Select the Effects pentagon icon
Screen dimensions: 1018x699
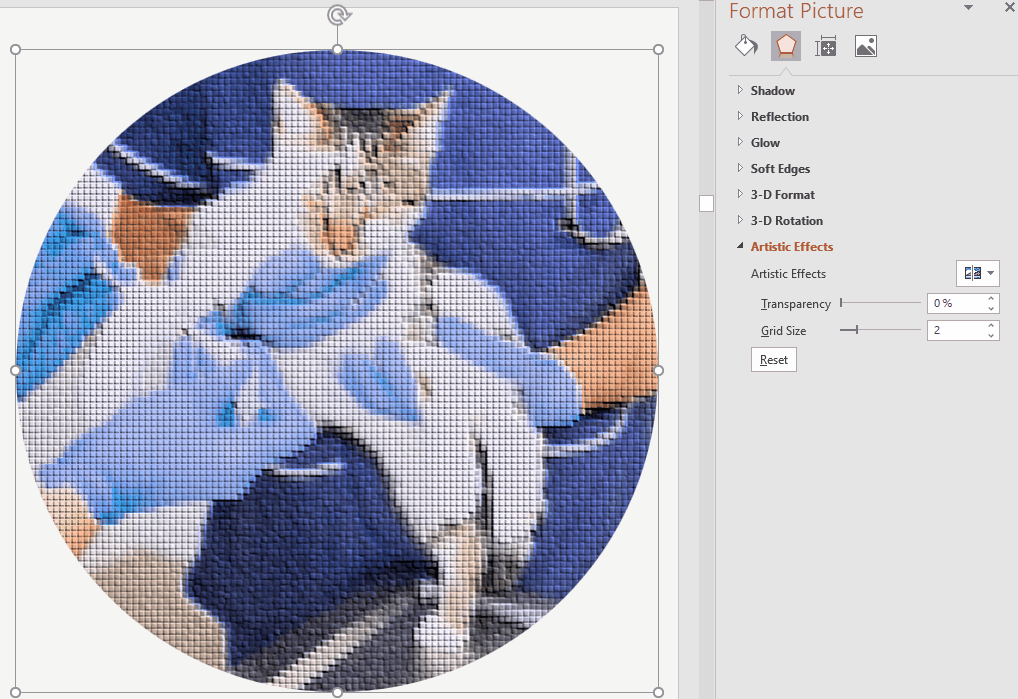point(786,46)
